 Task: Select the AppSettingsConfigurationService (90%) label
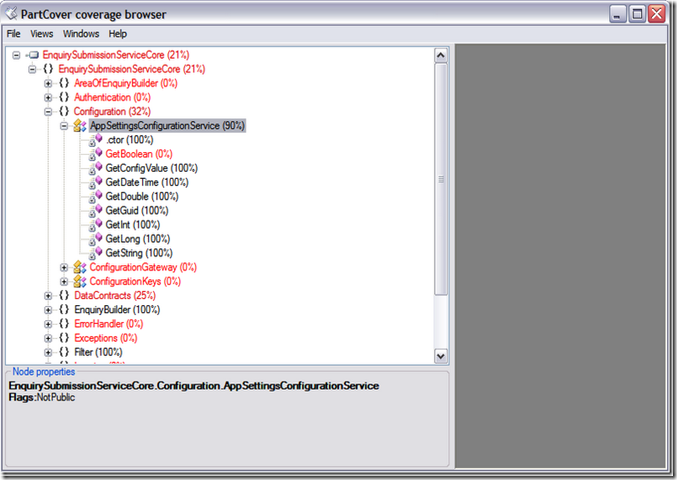pyautogui.click(x=168, y=126)
